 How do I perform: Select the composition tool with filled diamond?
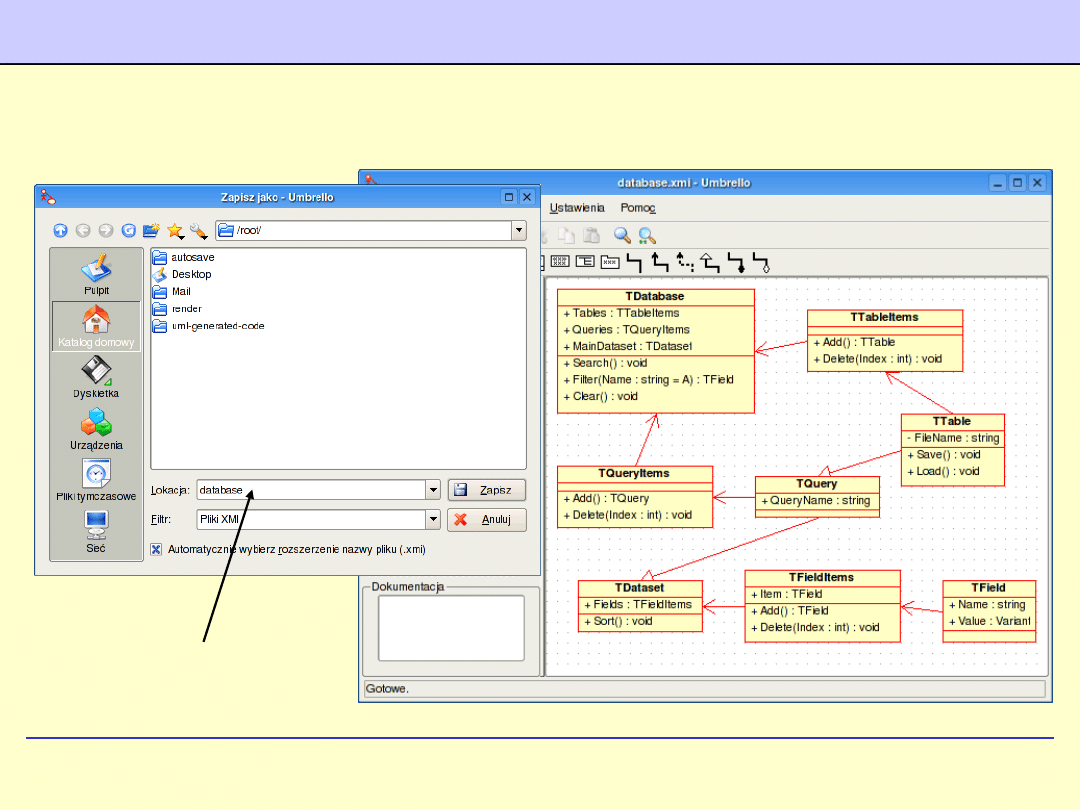pos(737,263)
